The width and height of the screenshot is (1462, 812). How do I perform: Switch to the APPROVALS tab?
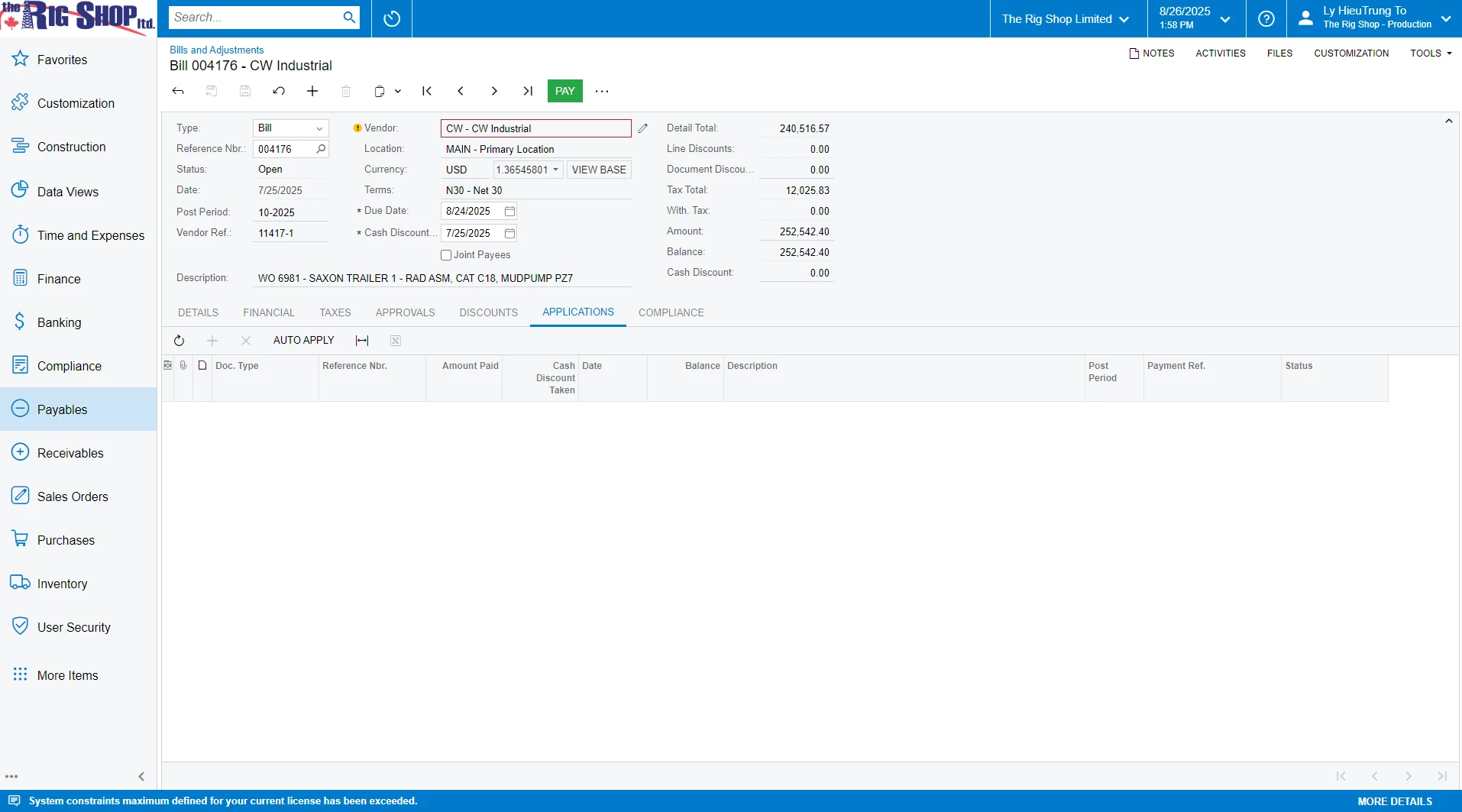click(405, 312)
